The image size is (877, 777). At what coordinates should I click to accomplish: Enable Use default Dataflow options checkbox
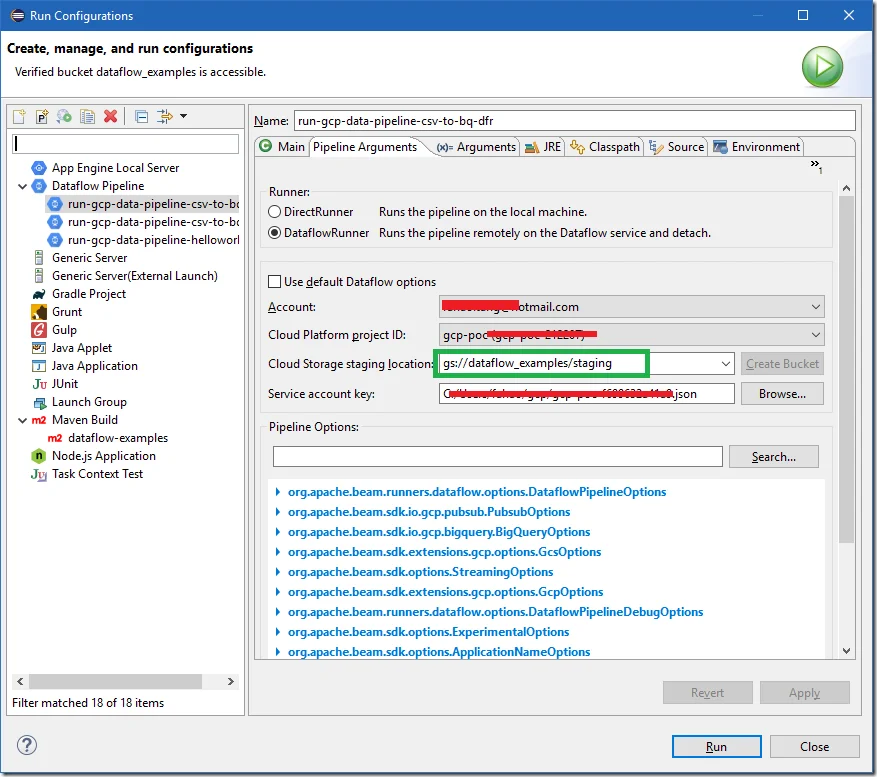point(275,282)
